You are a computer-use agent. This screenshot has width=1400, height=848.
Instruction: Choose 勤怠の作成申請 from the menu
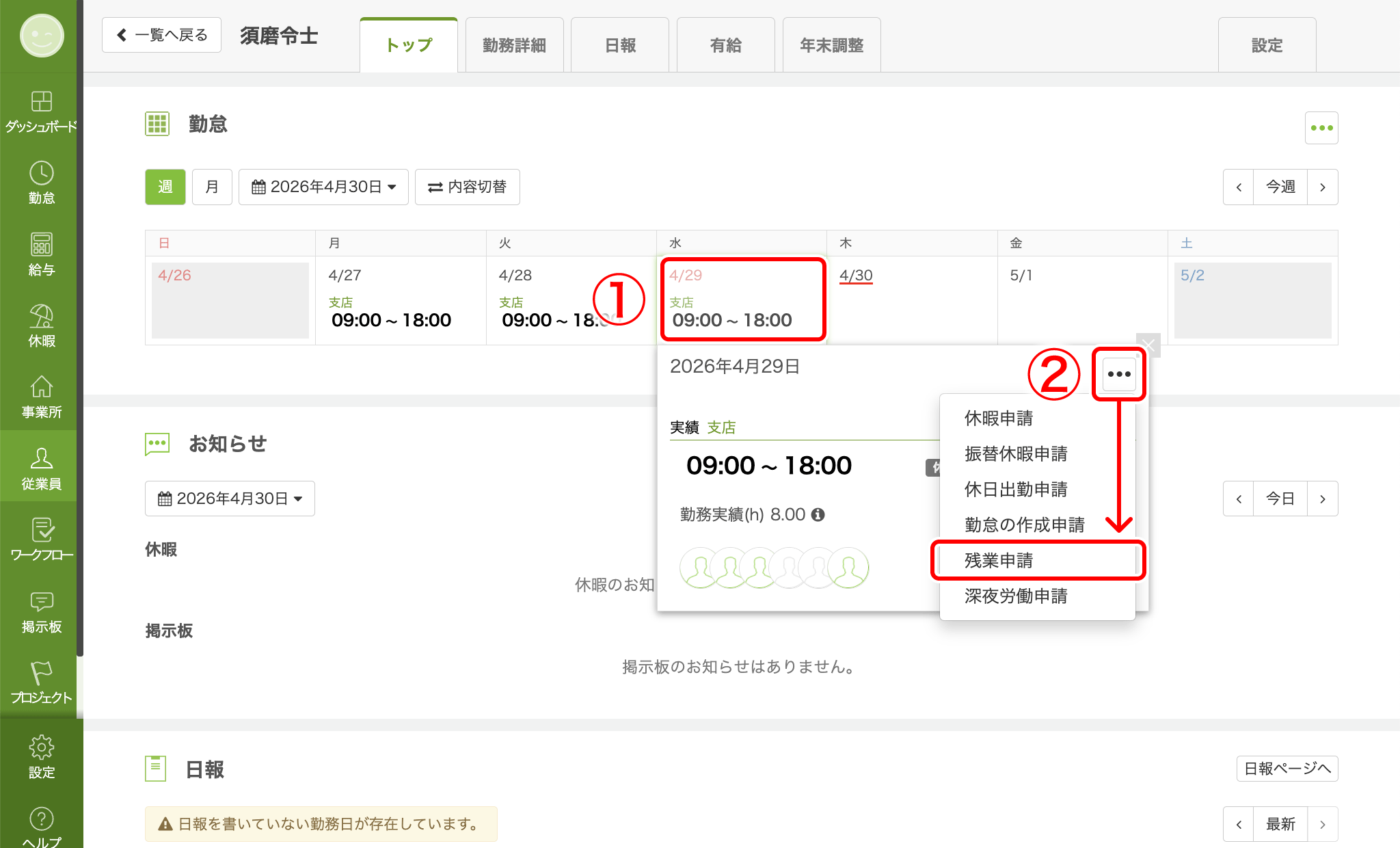[1038, 525]
